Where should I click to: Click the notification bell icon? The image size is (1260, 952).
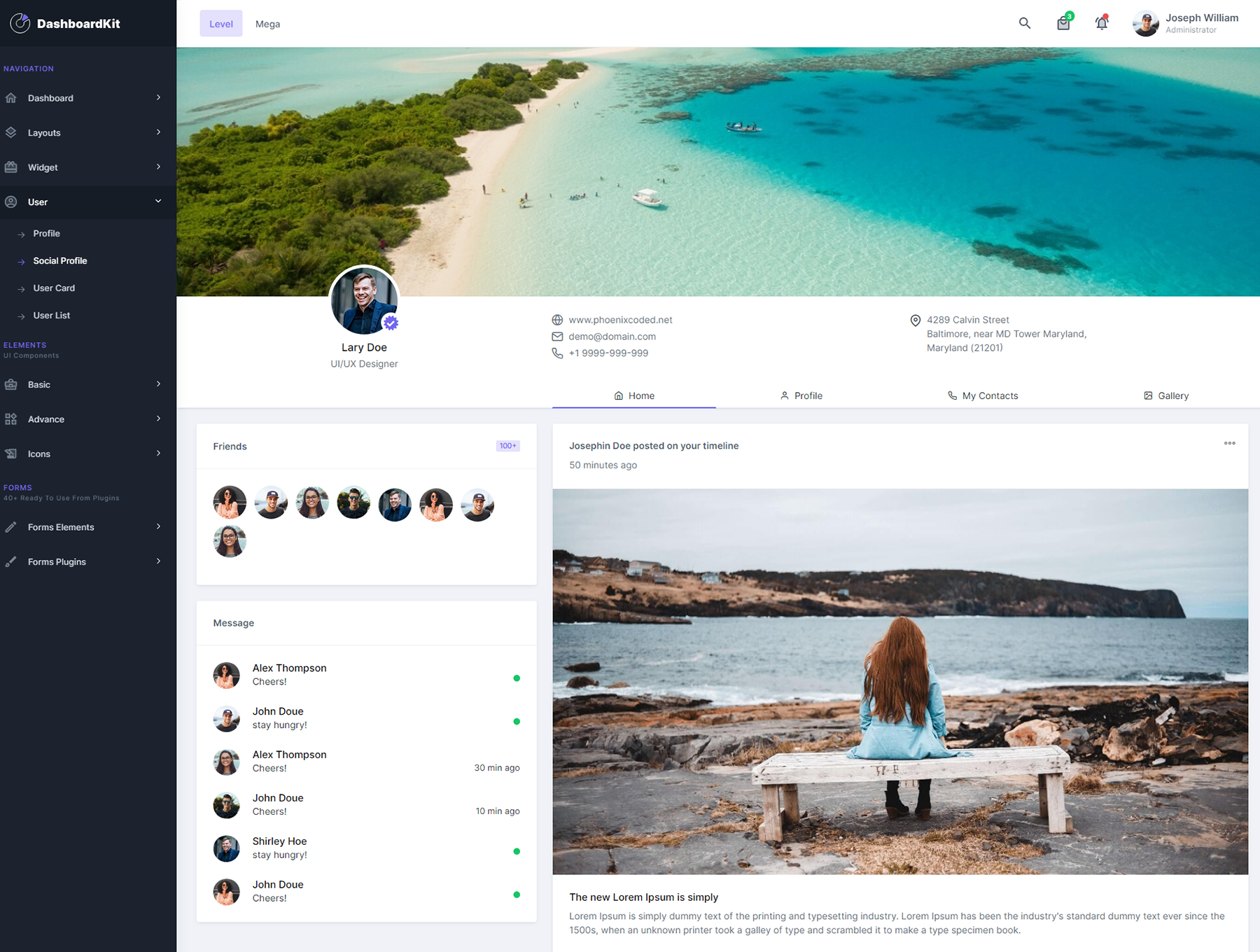1100,23
